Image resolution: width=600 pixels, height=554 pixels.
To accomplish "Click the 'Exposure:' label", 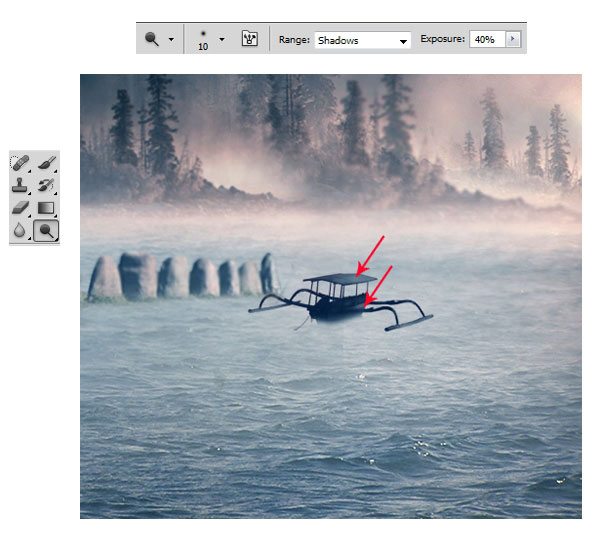I will 442,39.
